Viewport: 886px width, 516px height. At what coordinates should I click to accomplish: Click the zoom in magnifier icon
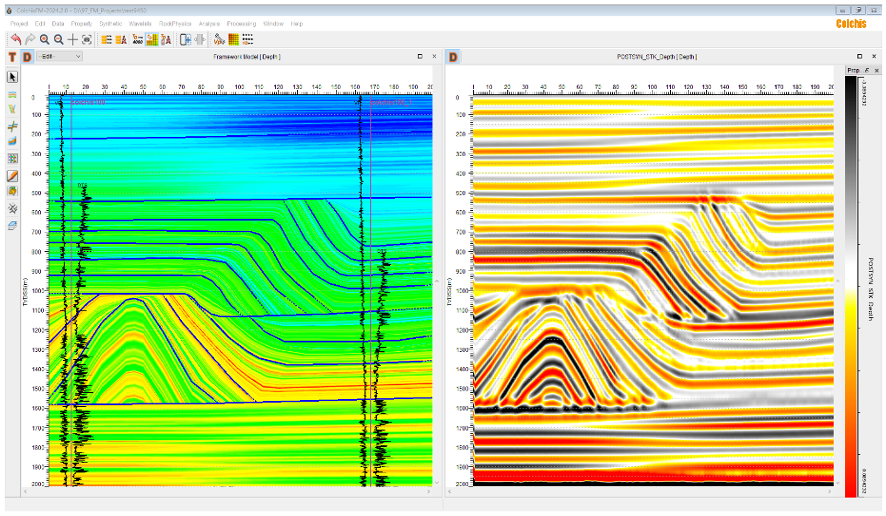click(45, 39)
